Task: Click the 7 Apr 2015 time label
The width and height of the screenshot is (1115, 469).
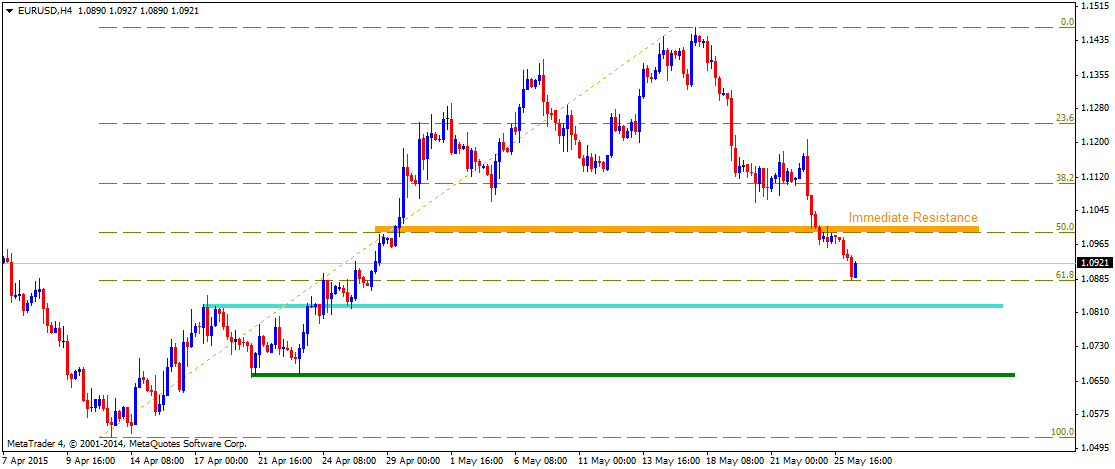Action: tap(27, 461)
